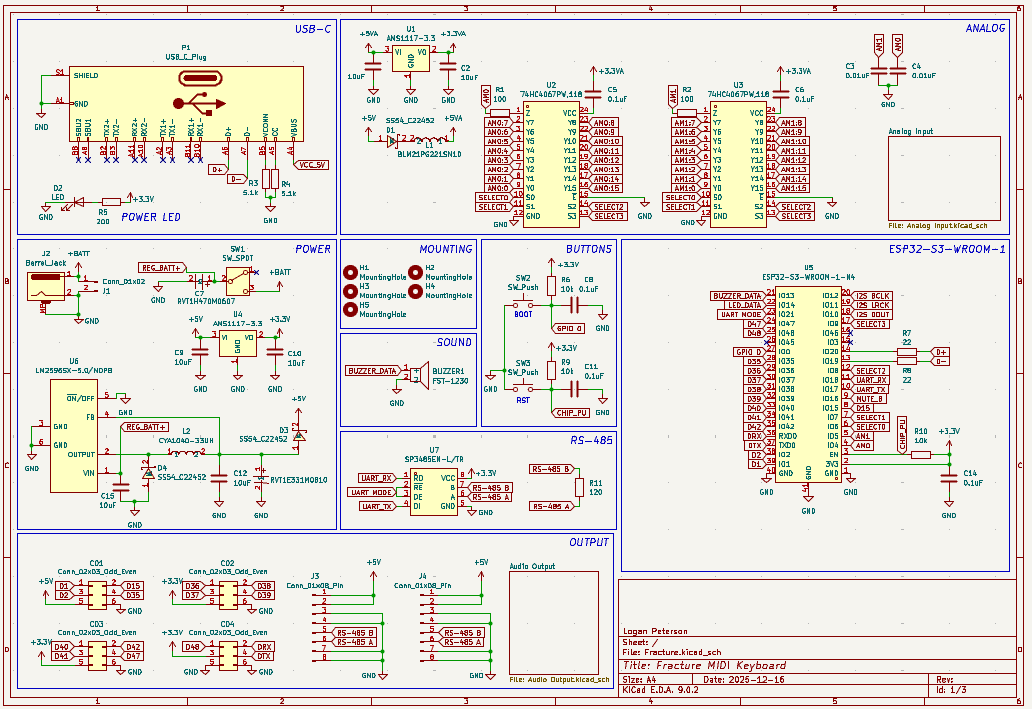Image resolution: width=1032 pixels, height=709 pixels.
Task: Select the BOOT push button SW2
Action: point(523,300)
